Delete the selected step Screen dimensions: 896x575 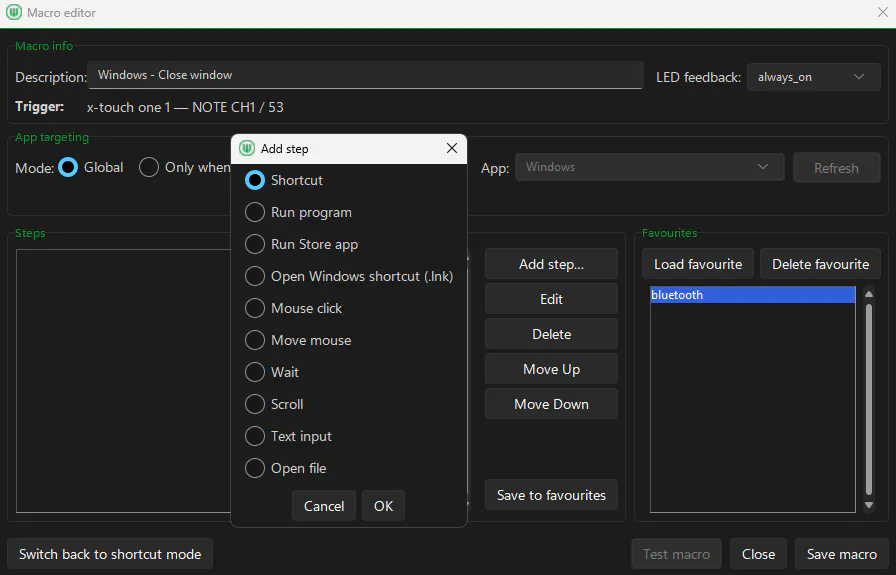coord(551,334)
